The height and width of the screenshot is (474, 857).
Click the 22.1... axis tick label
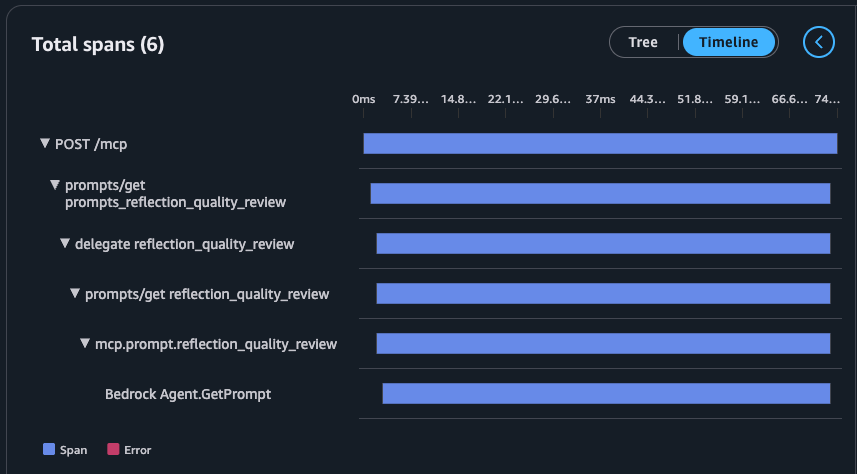pos(506,99)
